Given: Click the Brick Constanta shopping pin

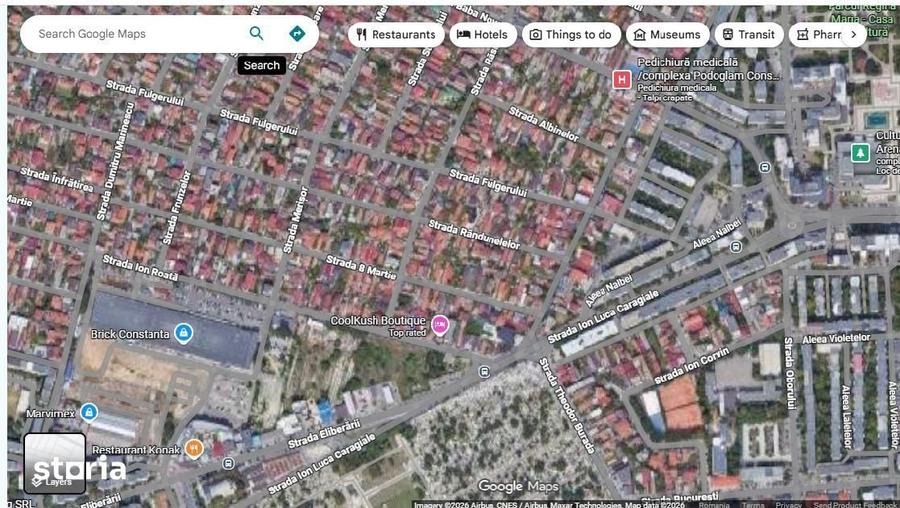Looking at the screenshot, I should [x=183, y=333].
